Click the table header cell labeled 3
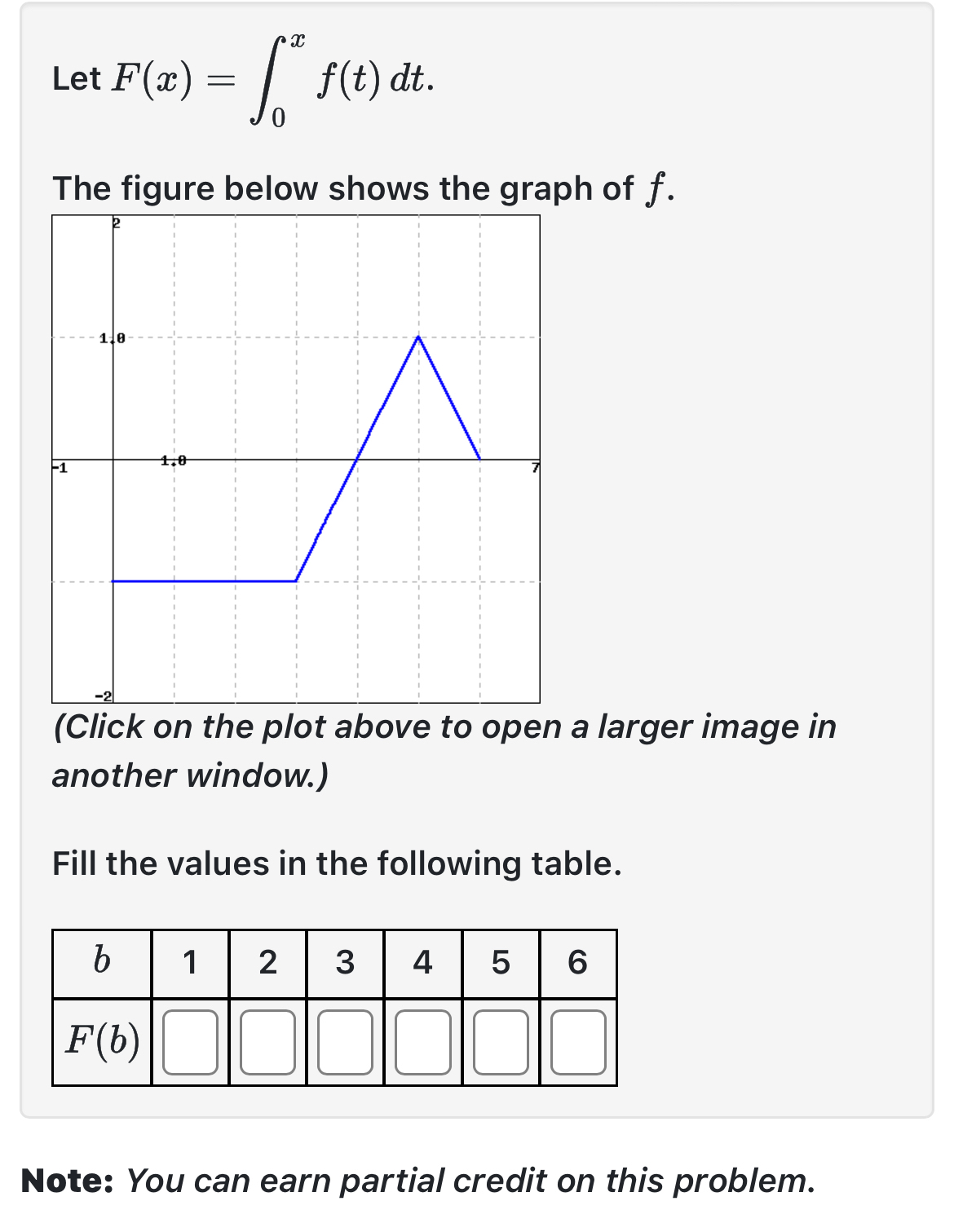 pyautogui.click(x=345, y=963)
